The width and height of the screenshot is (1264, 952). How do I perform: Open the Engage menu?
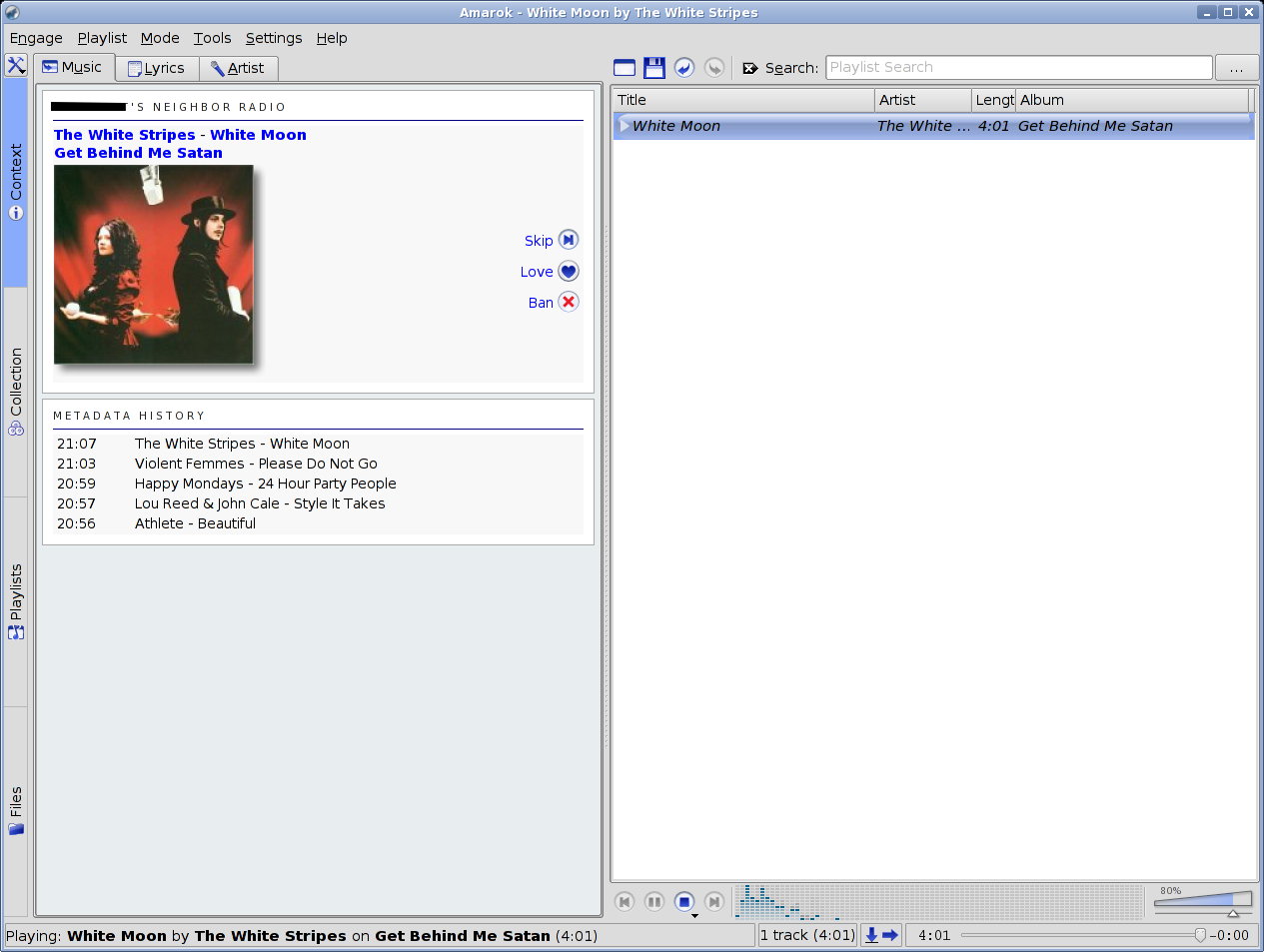(x=36, y=38)
